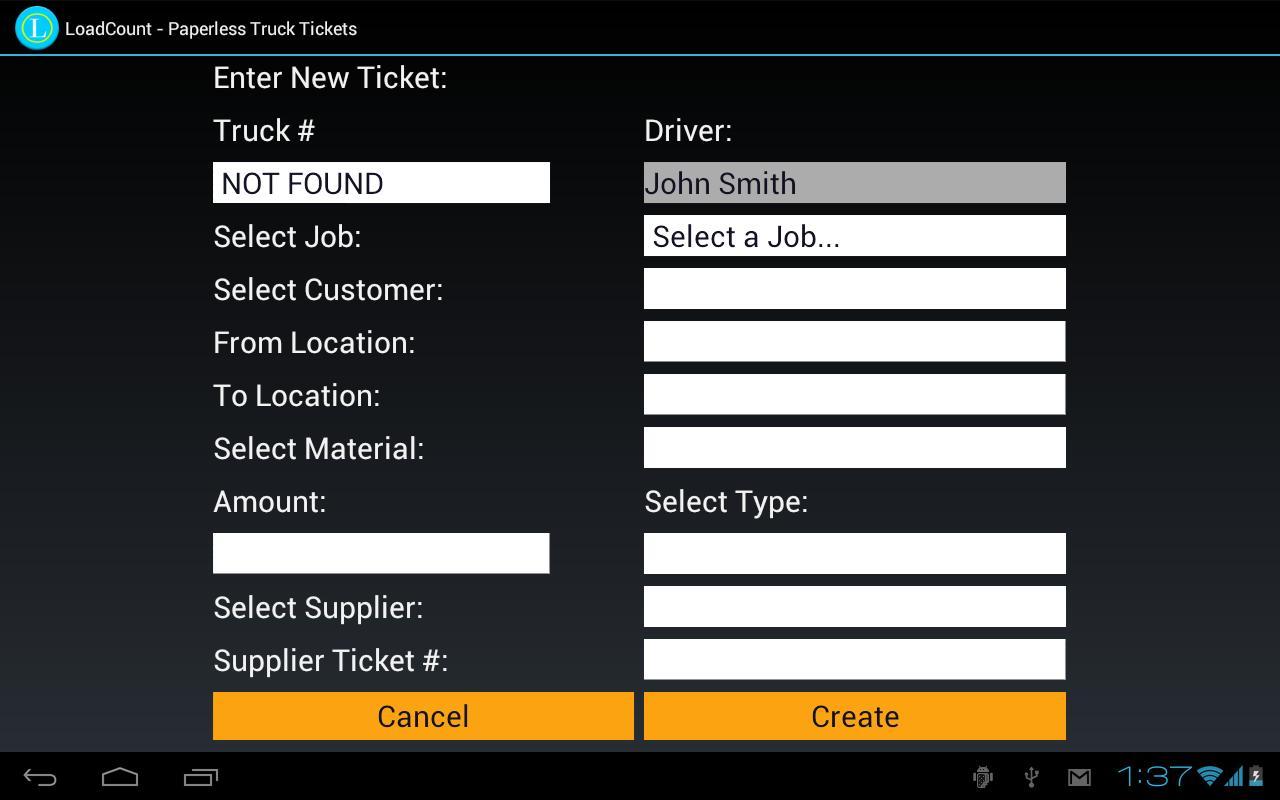Open the Gmail notification icon
Screen dimensions: 1280x800
pyautogui.click(x=1079, y=776)
